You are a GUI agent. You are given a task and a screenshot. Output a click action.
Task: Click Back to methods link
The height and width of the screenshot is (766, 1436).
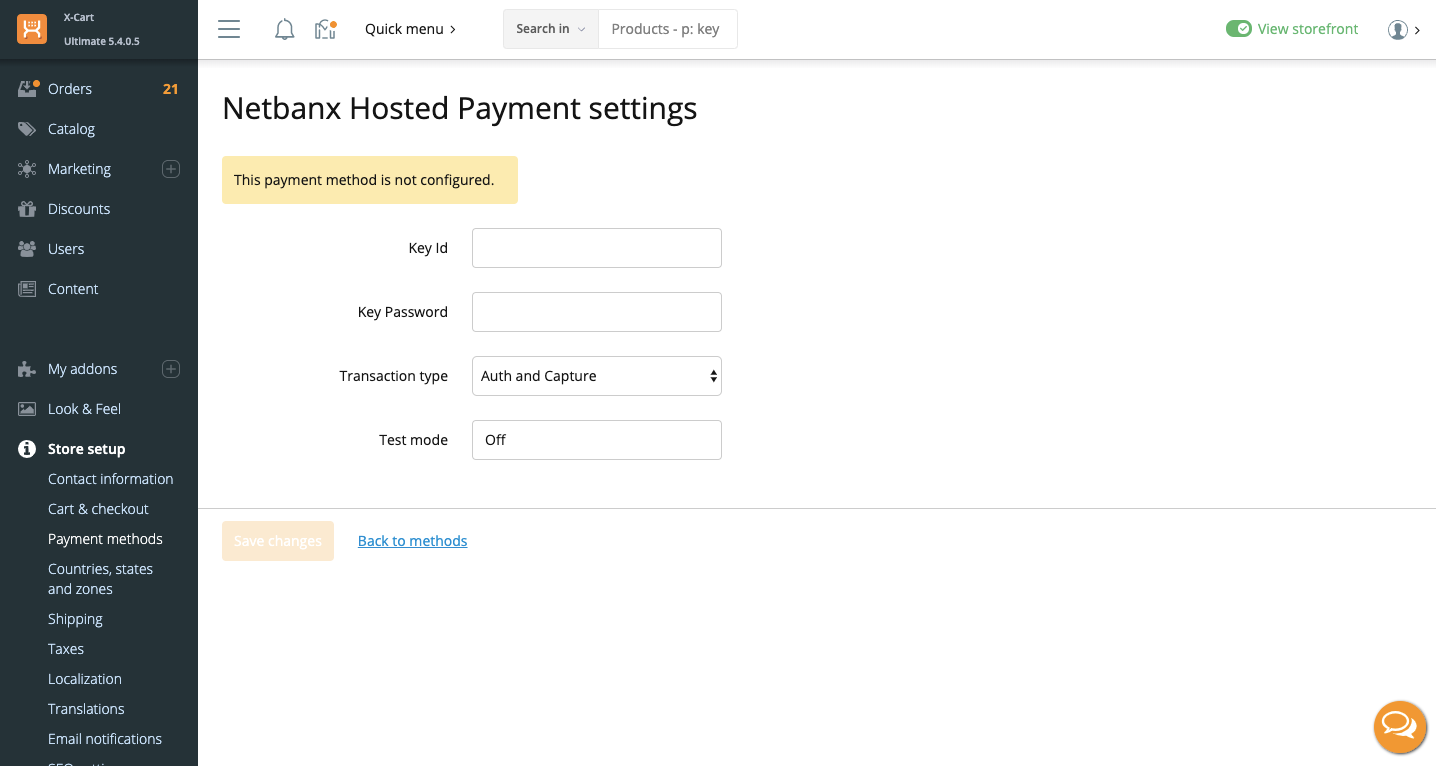(x=412, y=541)
